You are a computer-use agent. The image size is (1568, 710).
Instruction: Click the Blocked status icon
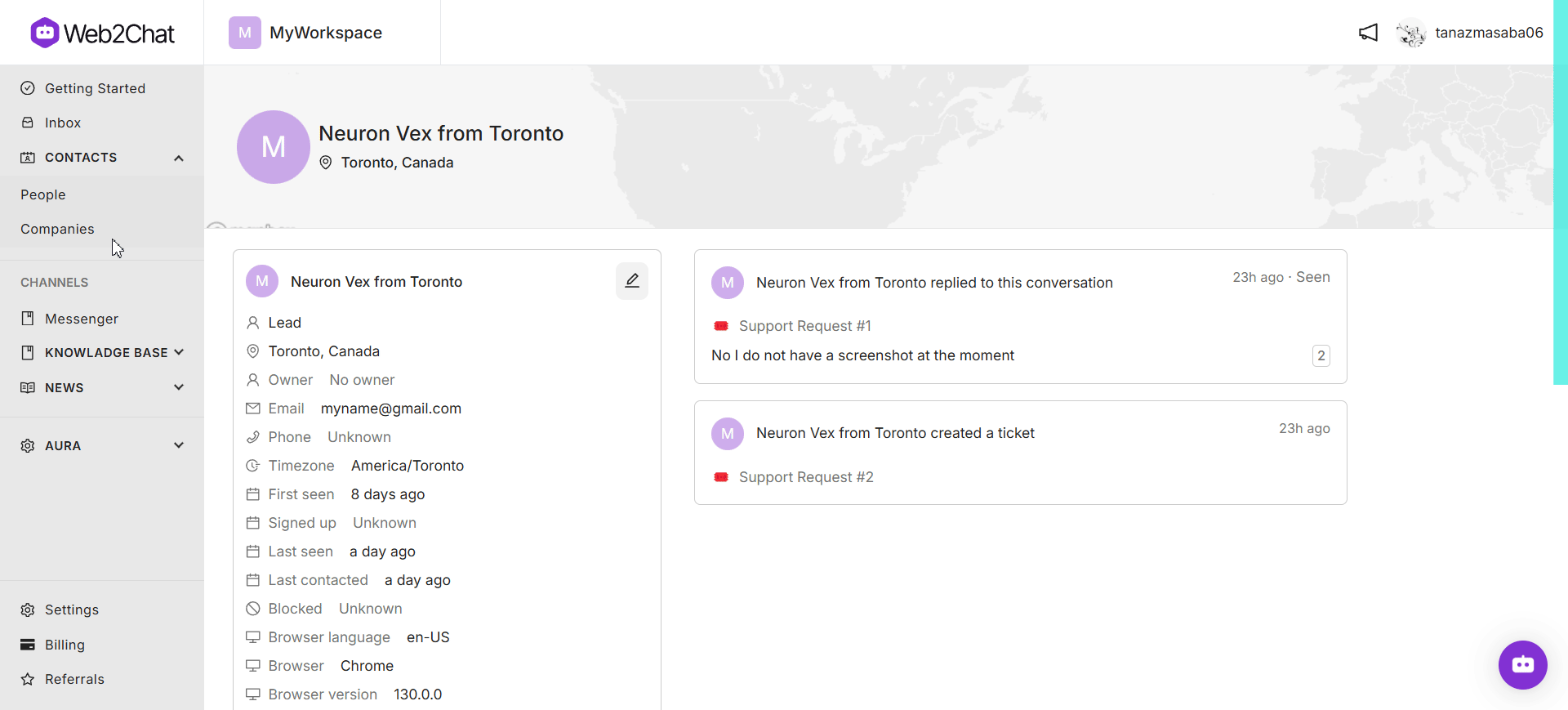click(253, 609)
